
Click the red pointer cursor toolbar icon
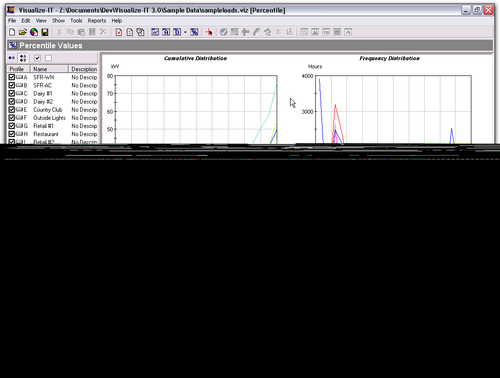click(209, 32)
